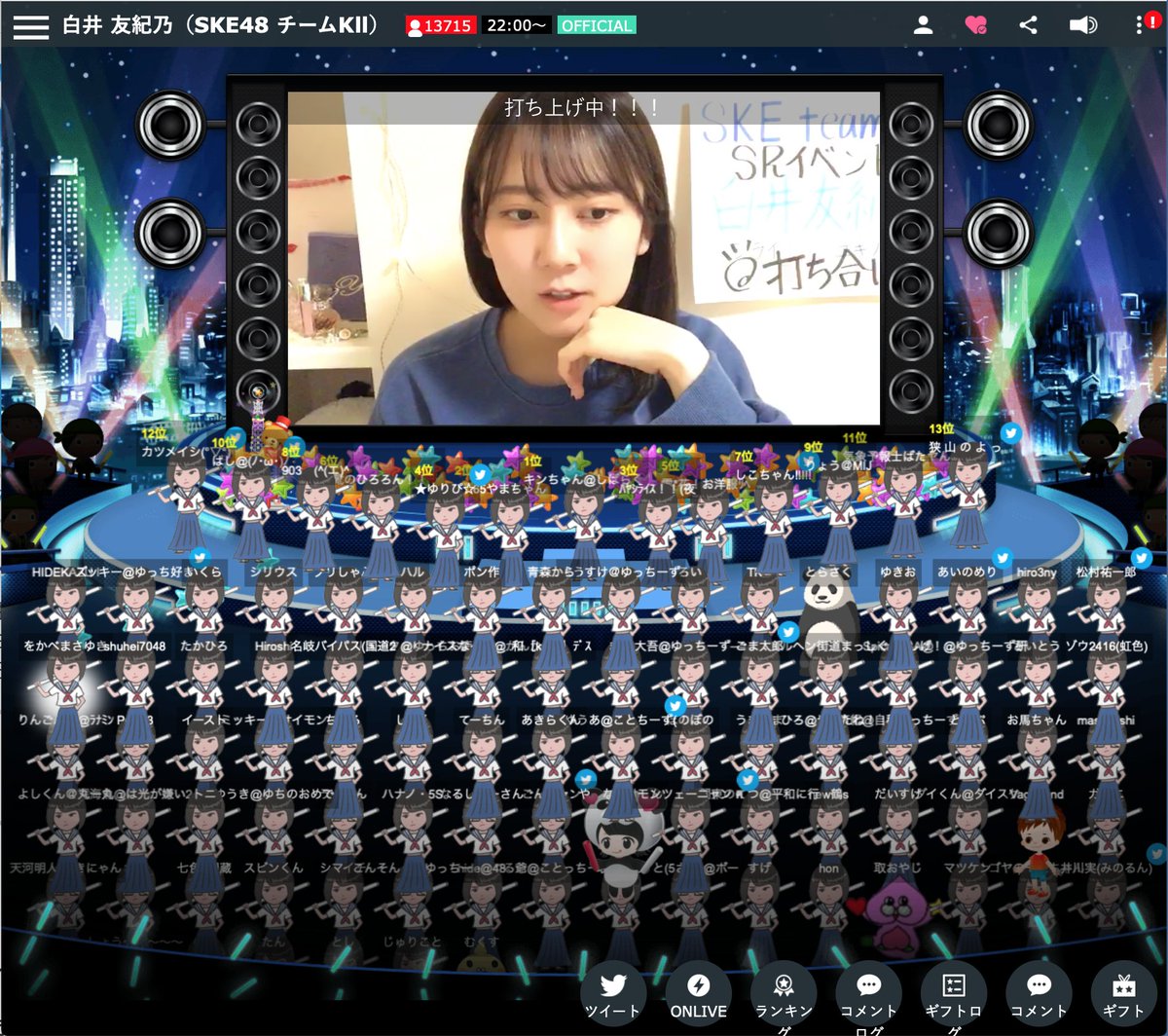The width and height of the screenshot is (1168, 1036).
Task: Open the ランキング ranking panel
Action: click(x=785, y=995)
